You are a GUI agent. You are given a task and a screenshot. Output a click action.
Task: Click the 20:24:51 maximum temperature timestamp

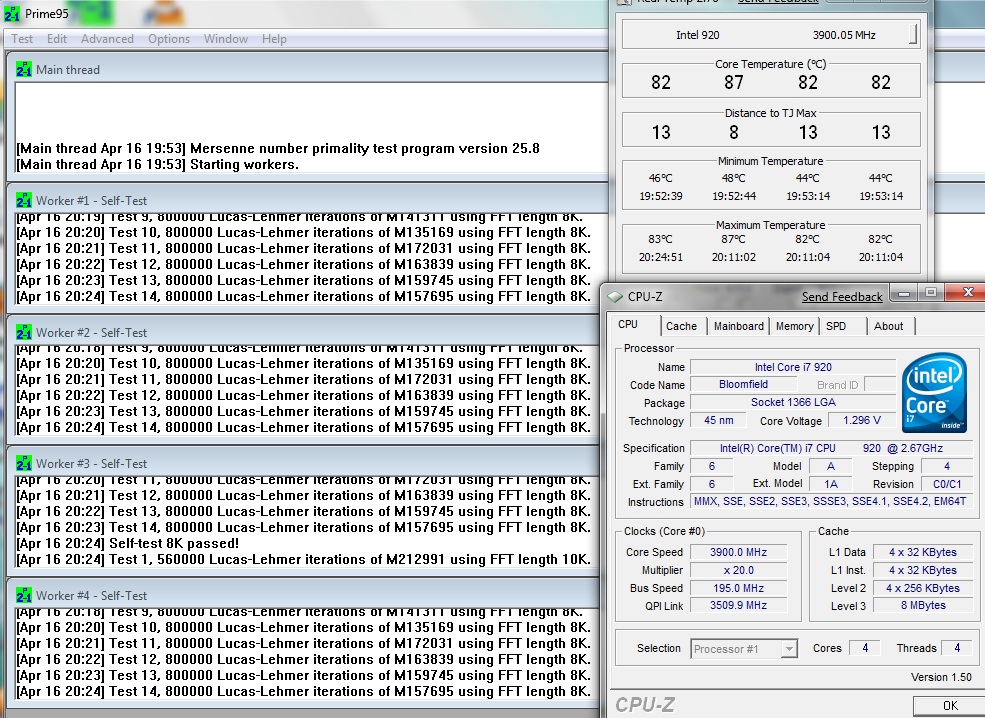660,257
